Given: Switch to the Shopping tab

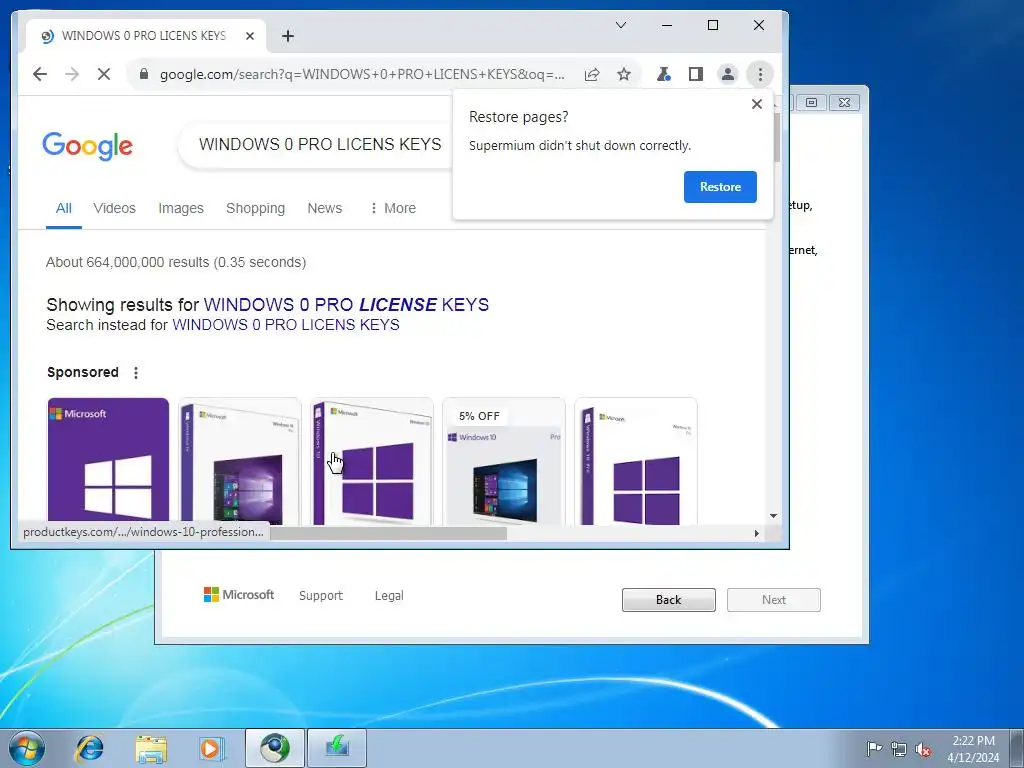Looking at the screenshot, I should tap(255, 208).
